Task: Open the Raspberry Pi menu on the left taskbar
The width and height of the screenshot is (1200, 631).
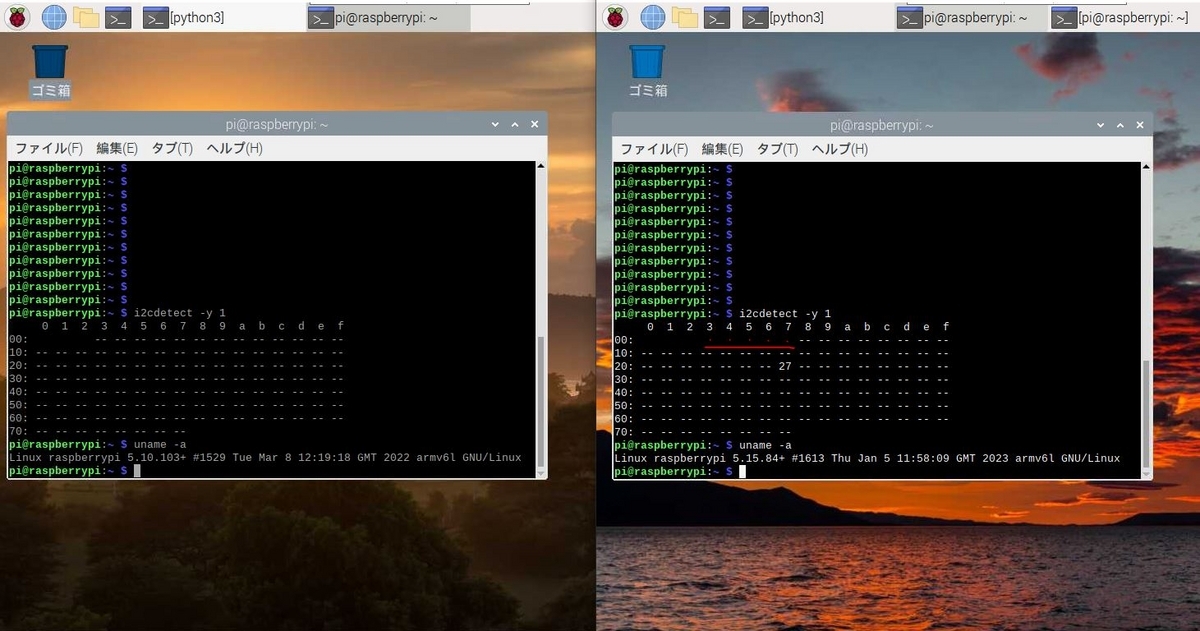Action: point(18,16)
